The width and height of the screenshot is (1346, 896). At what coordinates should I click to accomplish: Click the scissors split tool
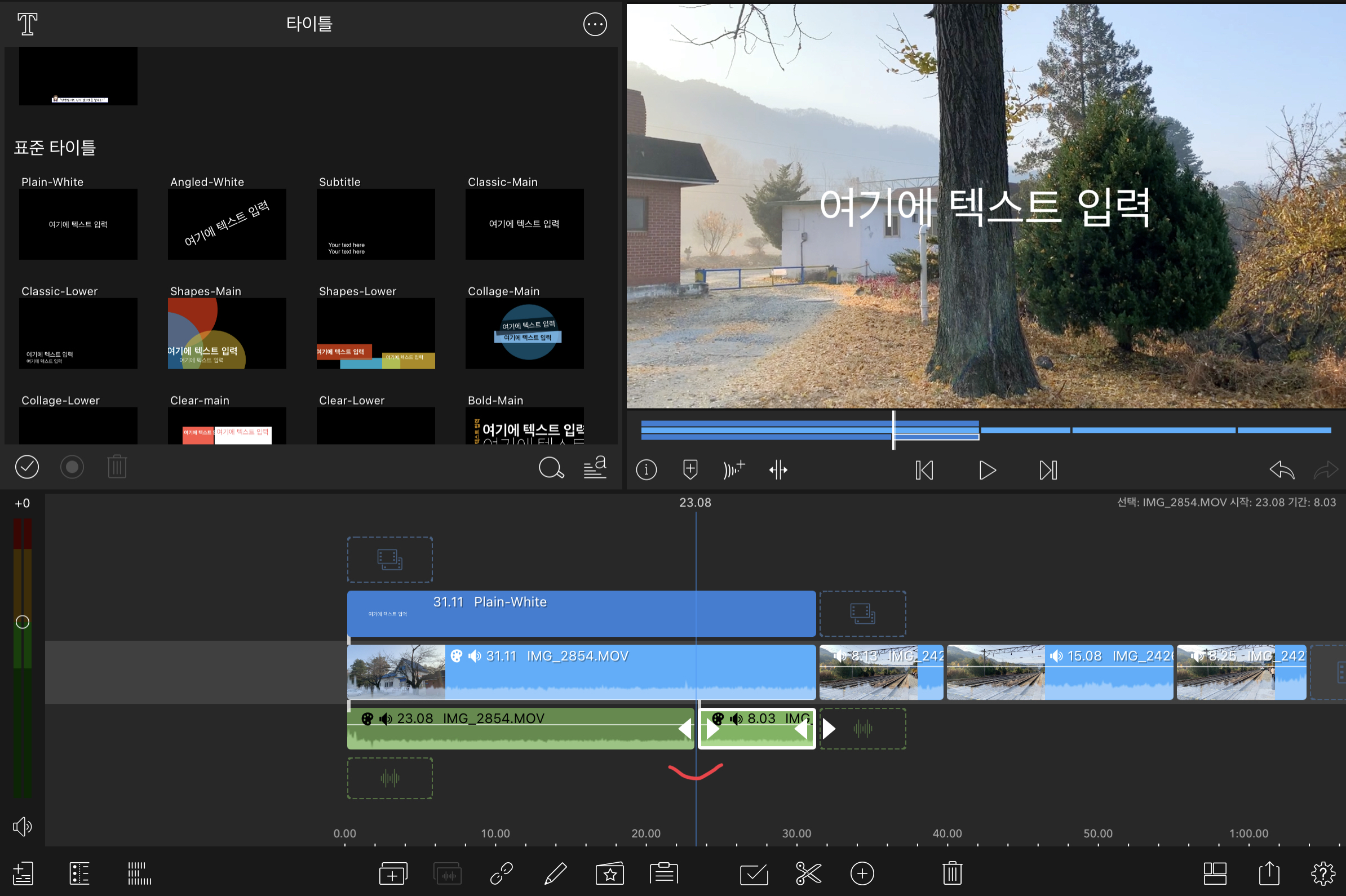coord(808,873)
